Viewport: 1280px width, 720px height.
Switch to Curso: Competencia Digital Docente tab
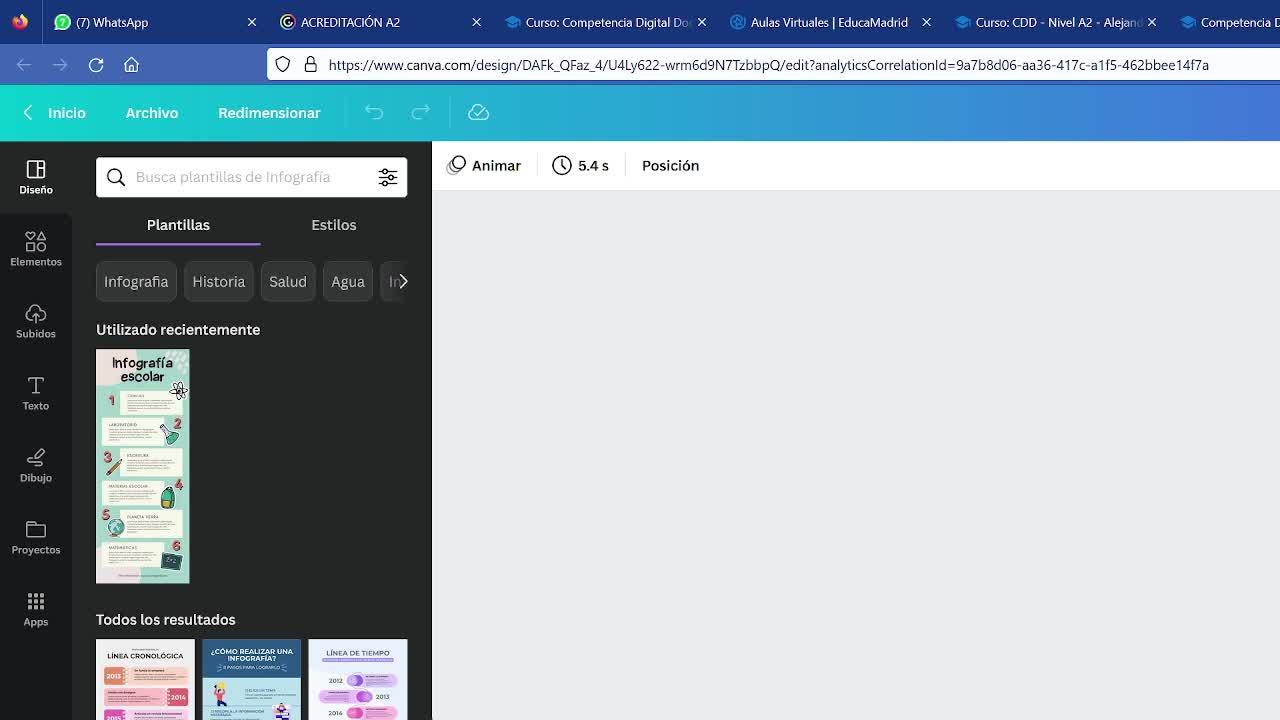click(605, 22)
